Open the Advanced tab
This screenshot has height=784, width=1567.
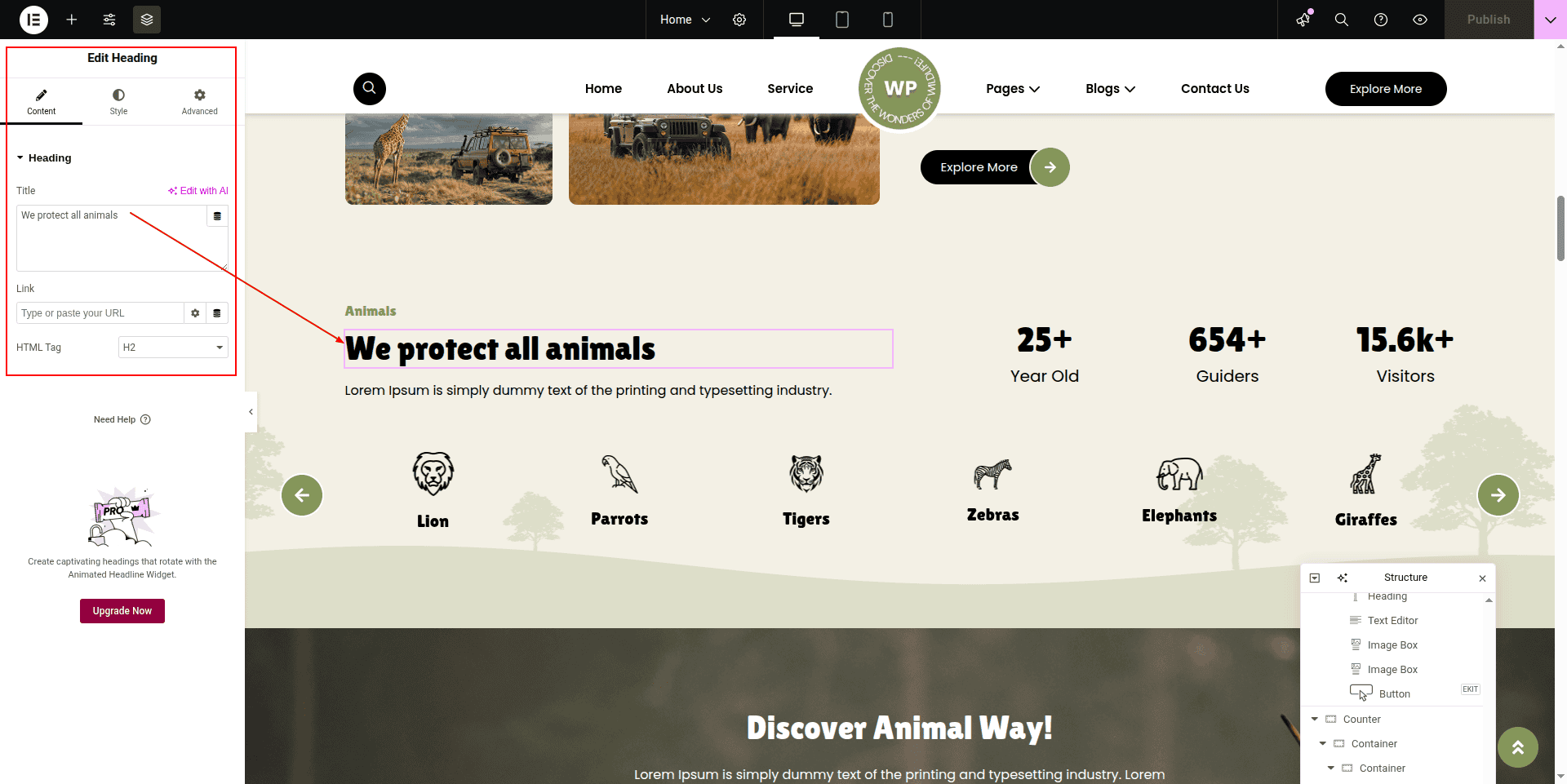[199, 102]
